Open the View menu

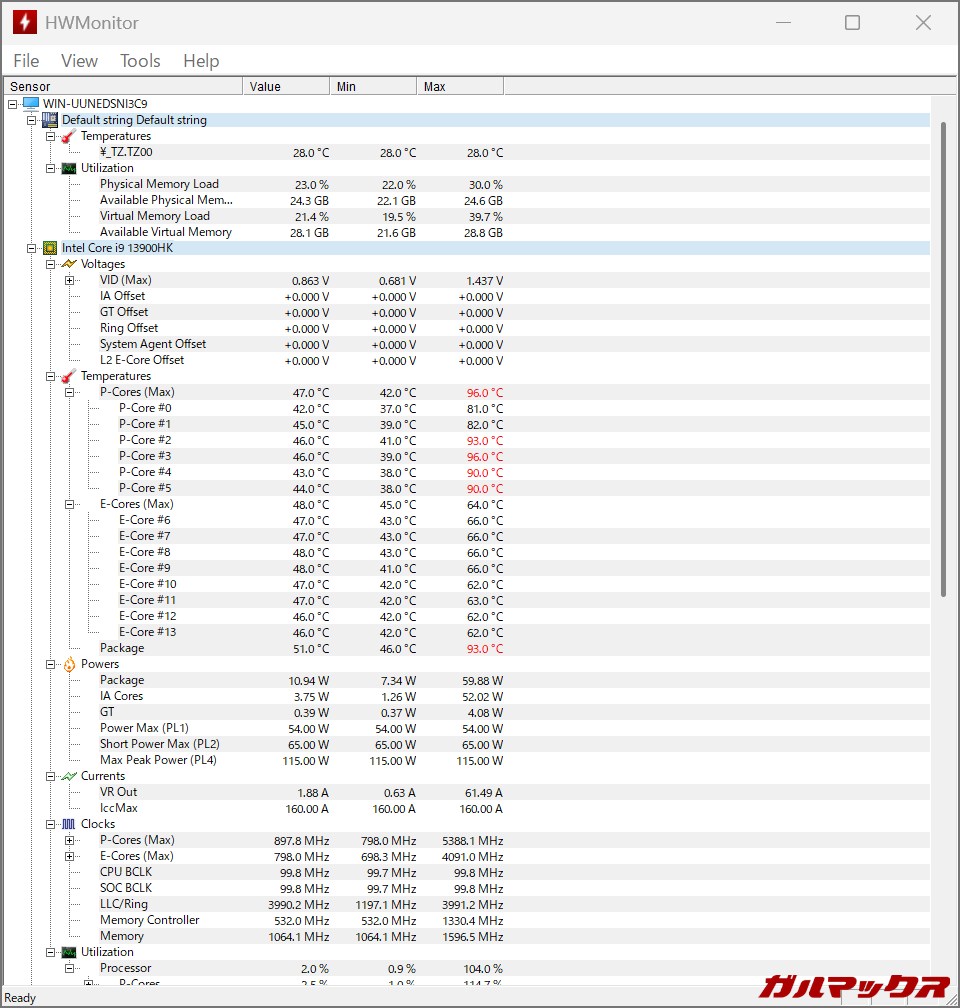pyautogui.click(x=79, y=61)
